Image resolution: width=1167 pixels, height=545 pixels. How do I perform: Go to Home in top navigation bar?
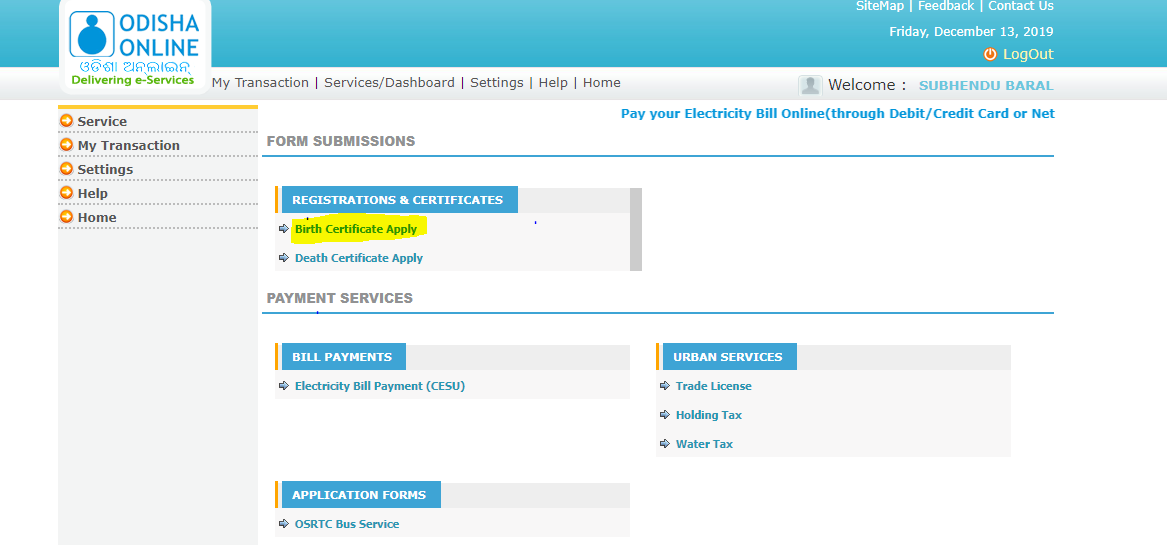601,83
